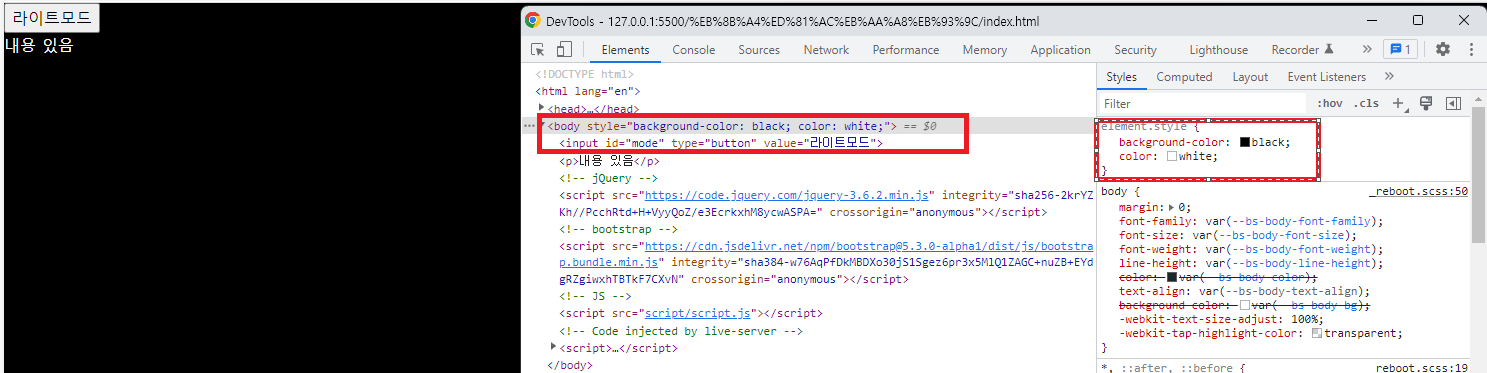Click the 라이트모드 button on the page
The image size is (1487, 373).
(51, 17)
